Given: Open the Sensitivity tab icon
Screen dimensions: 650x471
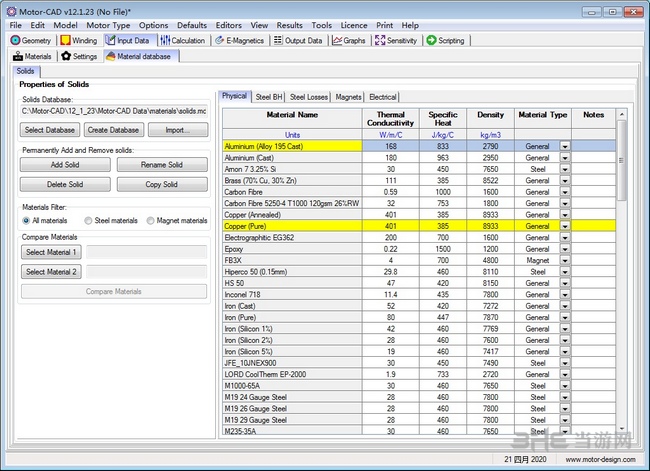Looking at the screenshot, I should point(380,40).
